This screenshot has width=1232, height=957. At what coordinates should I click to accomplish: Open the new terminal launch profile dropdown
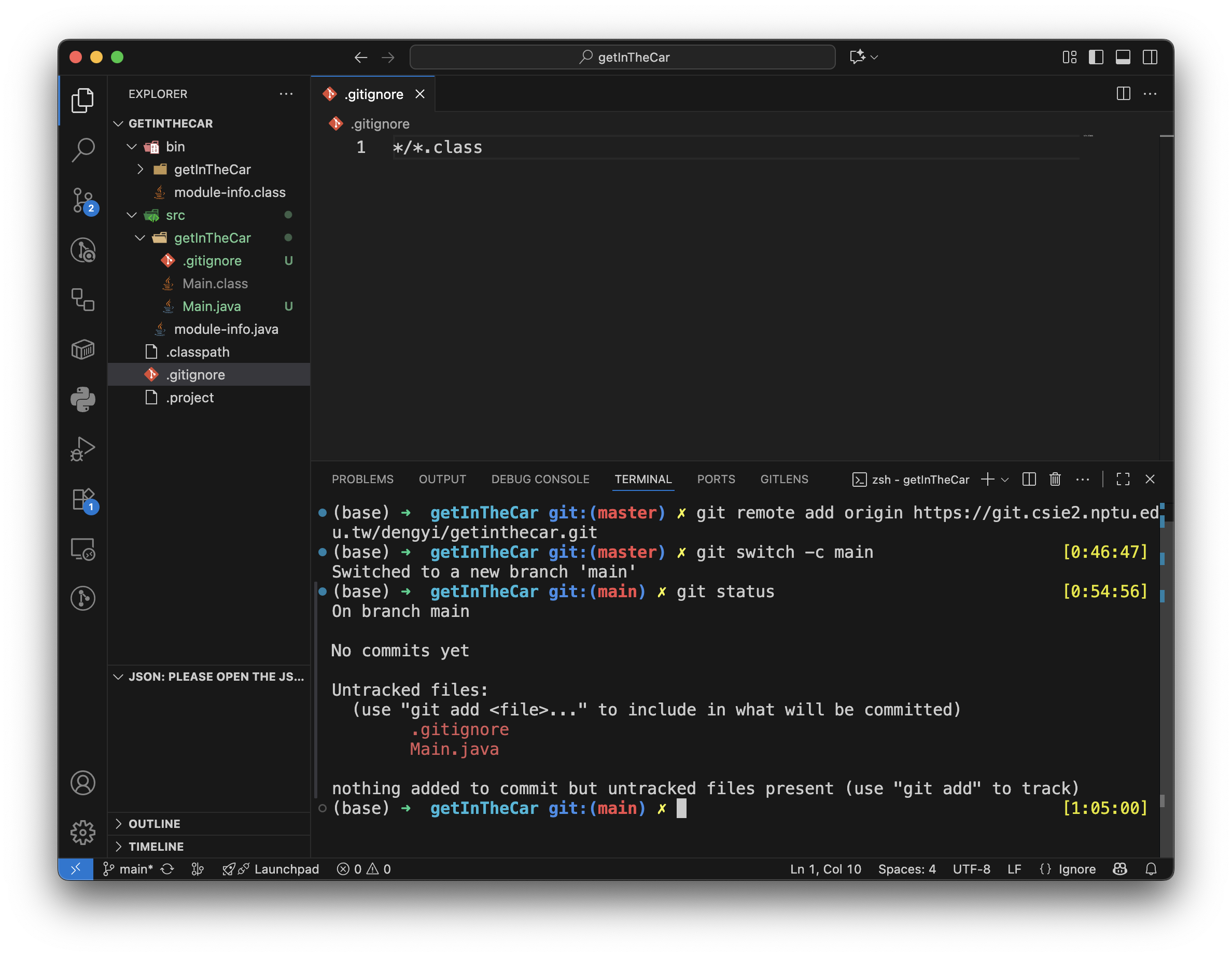coord(1005,480)
